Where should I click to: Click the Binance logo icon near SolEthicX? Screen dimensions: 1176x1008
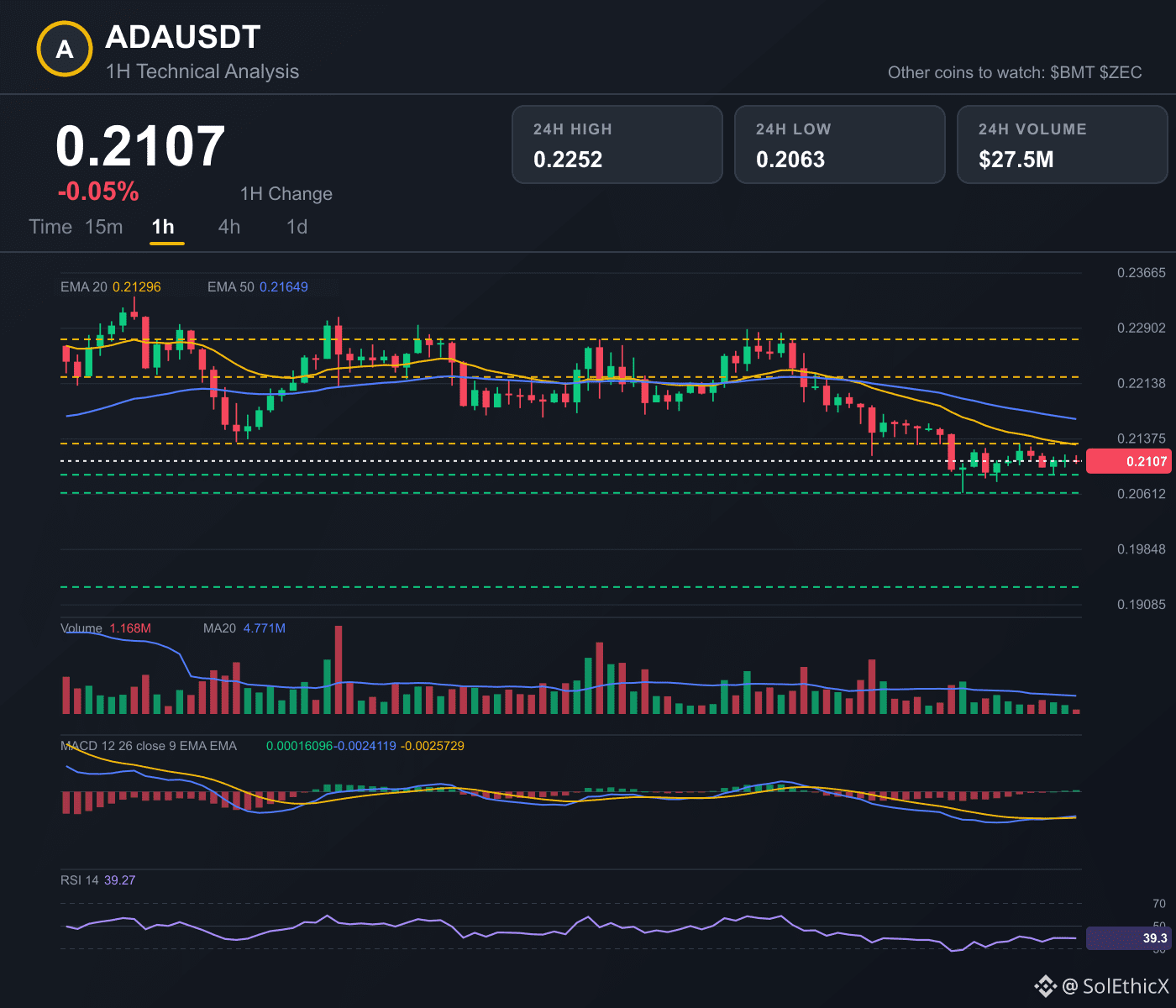click(x=1045, y=986)
